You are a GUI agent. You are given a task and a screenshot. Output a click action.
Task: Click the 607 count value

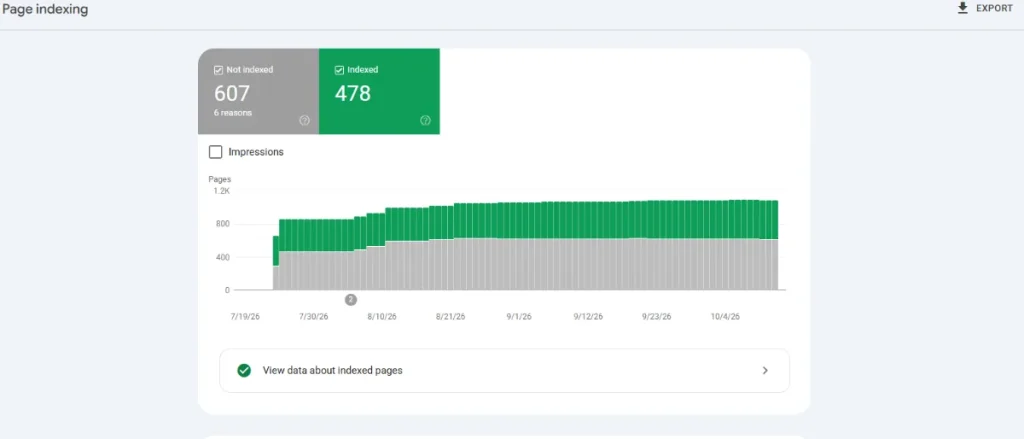coord(232,93)
